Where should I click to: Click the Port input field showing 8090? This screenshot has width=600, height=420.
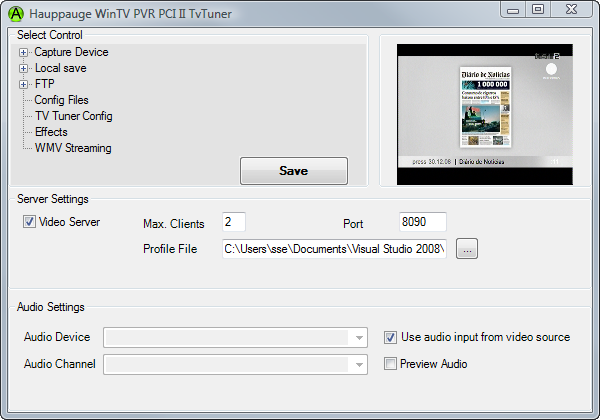pos(423,222)
